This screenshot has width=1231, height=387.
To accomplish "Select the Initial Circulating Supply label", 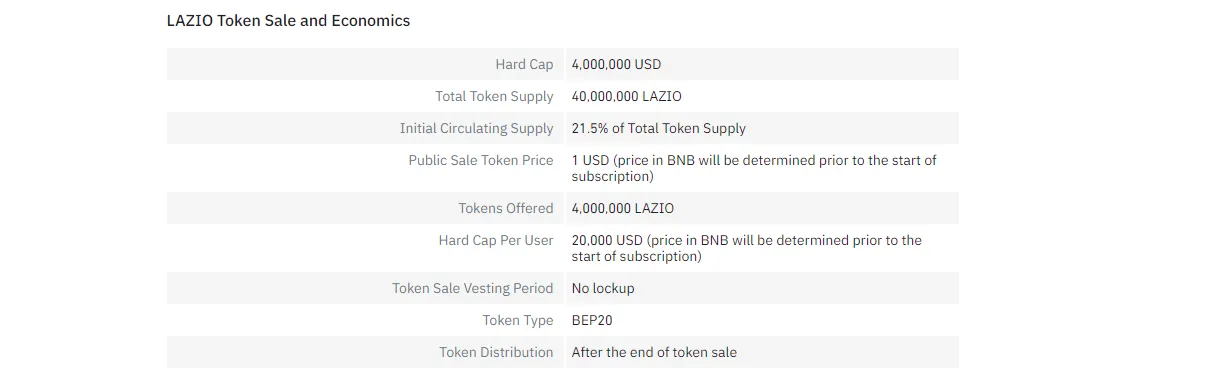I will pos(476,128).
